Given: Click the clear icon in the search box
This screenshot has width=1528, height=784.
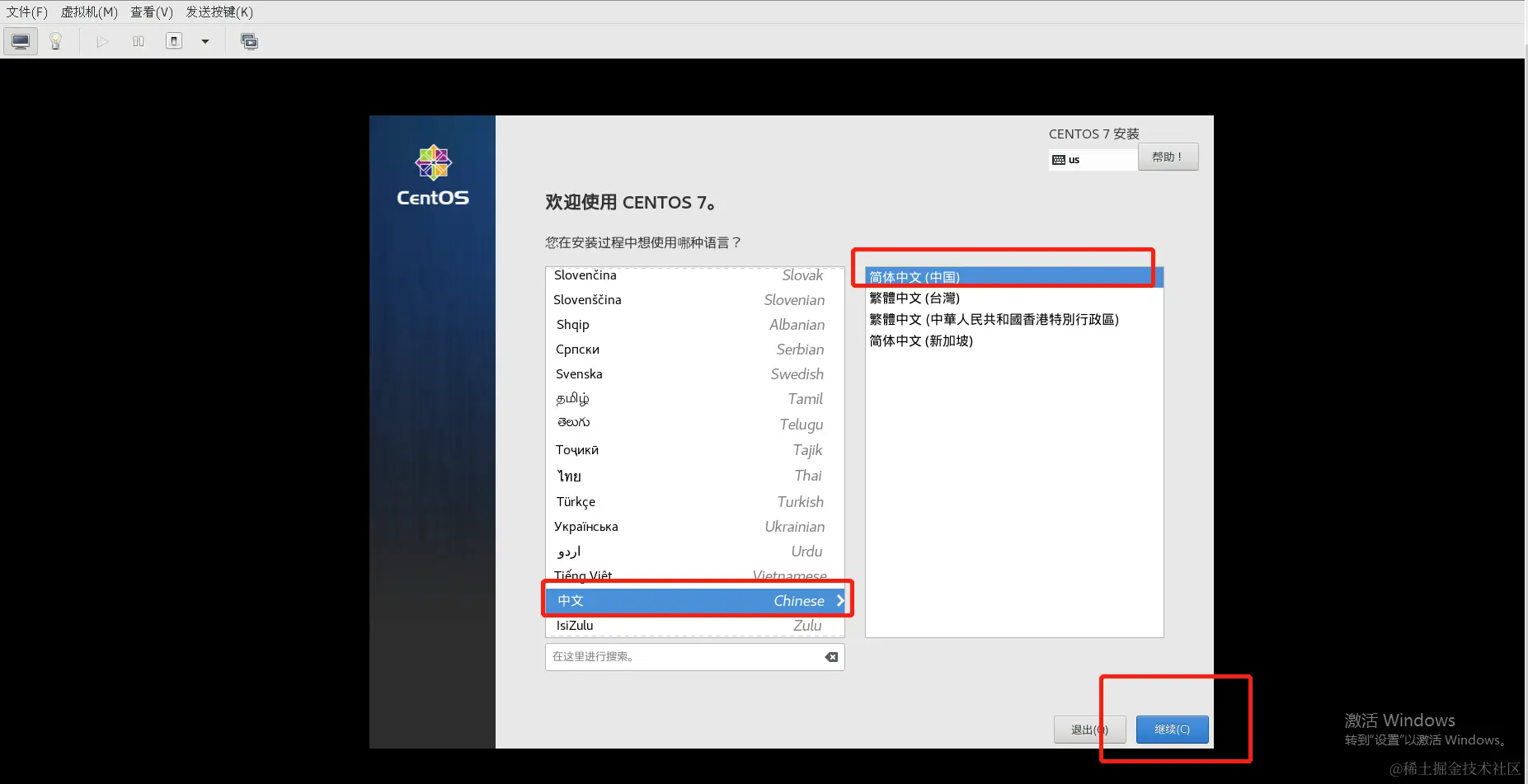Looking at the screenshot, I should 830,657.
